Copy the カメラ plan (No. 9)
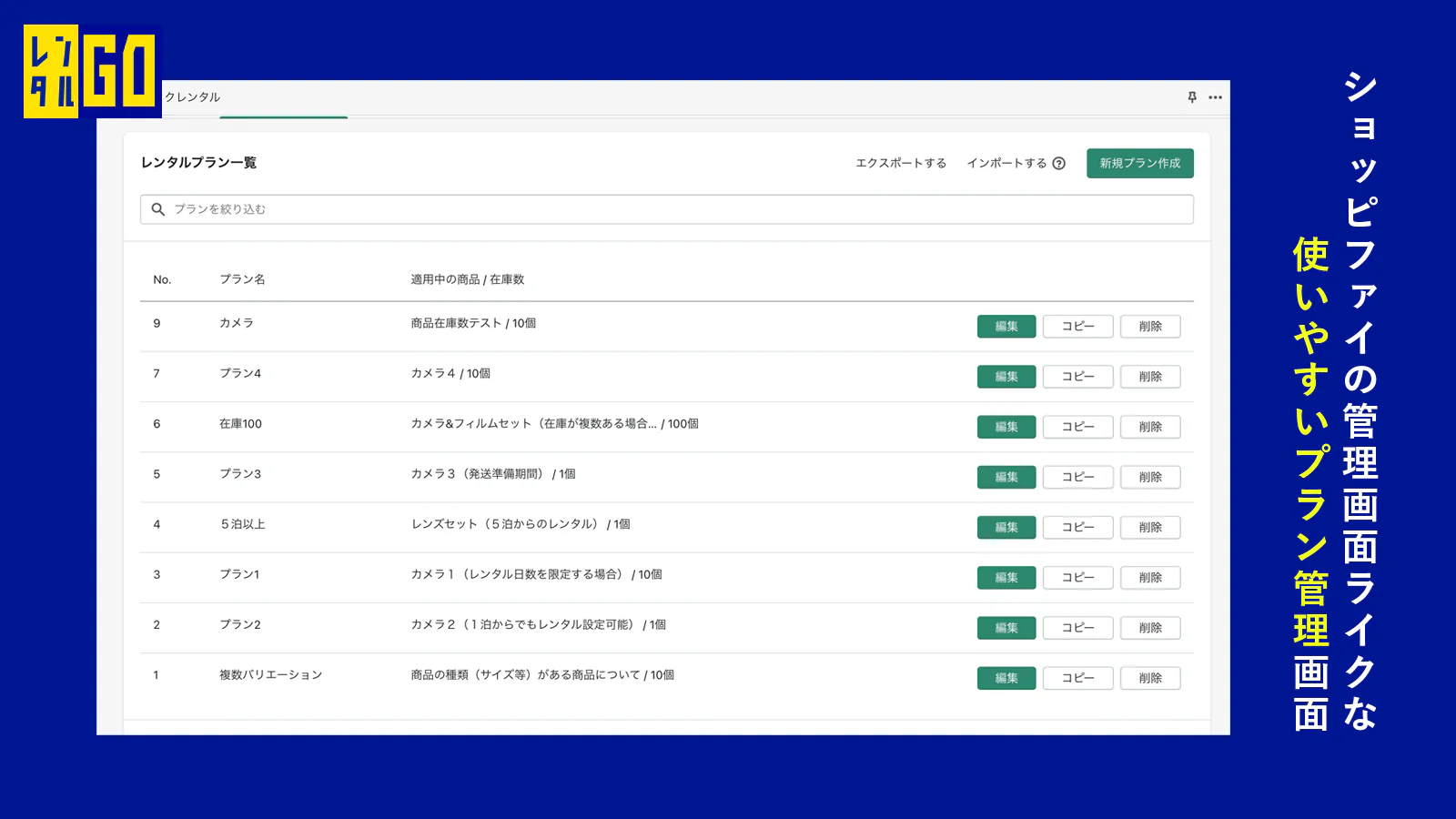Screen dimensions: 1456x819 (1077, 327)
